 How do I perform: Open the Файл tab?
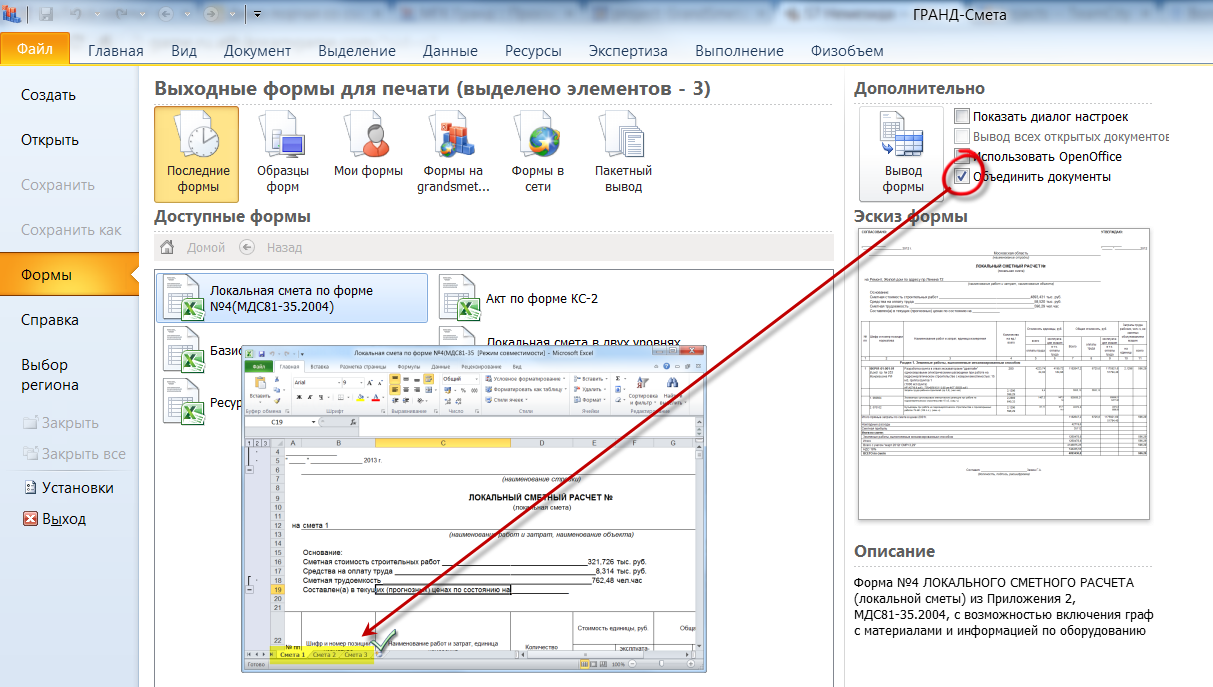point(35,48)
